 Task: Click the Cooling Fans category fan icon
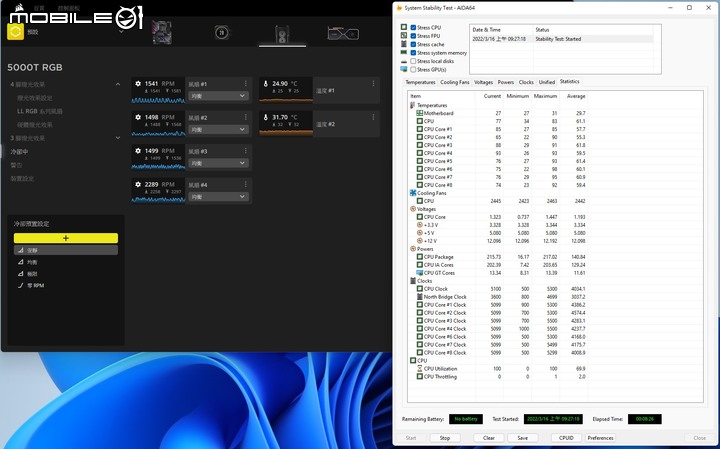412,193
